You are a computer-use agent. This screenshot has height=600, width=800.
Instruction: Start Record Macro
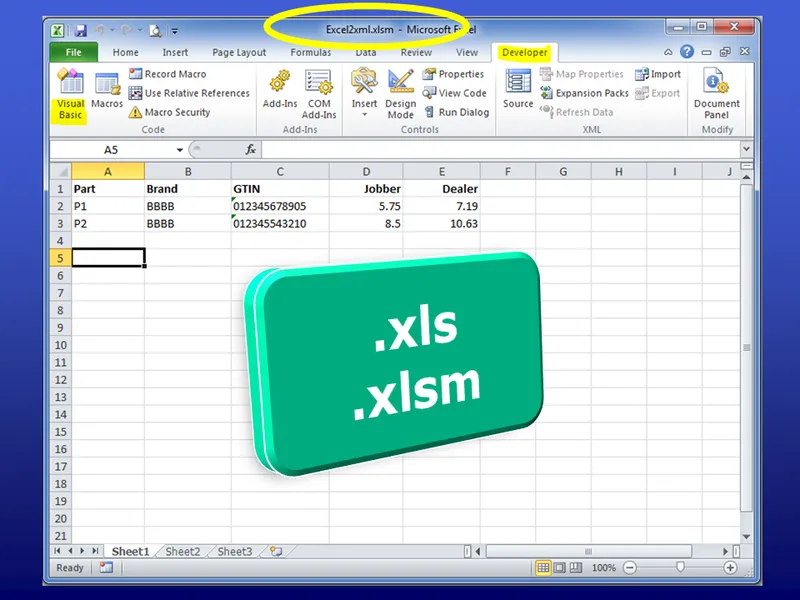click(175, 74)
